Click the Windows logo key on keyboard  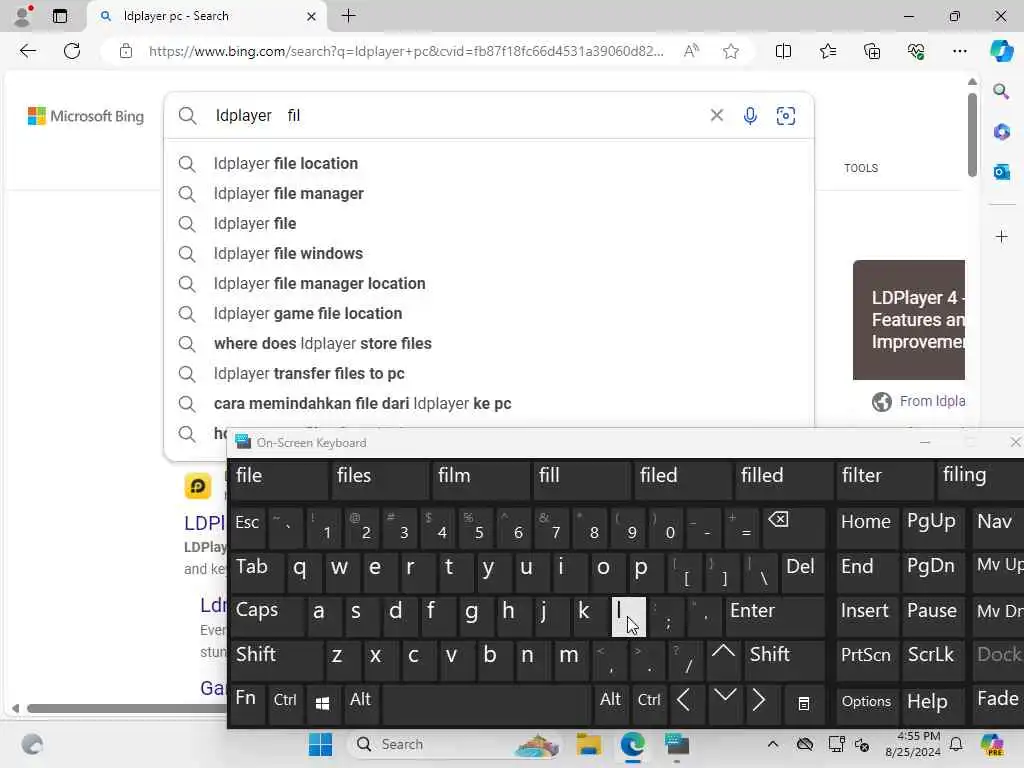322,703
